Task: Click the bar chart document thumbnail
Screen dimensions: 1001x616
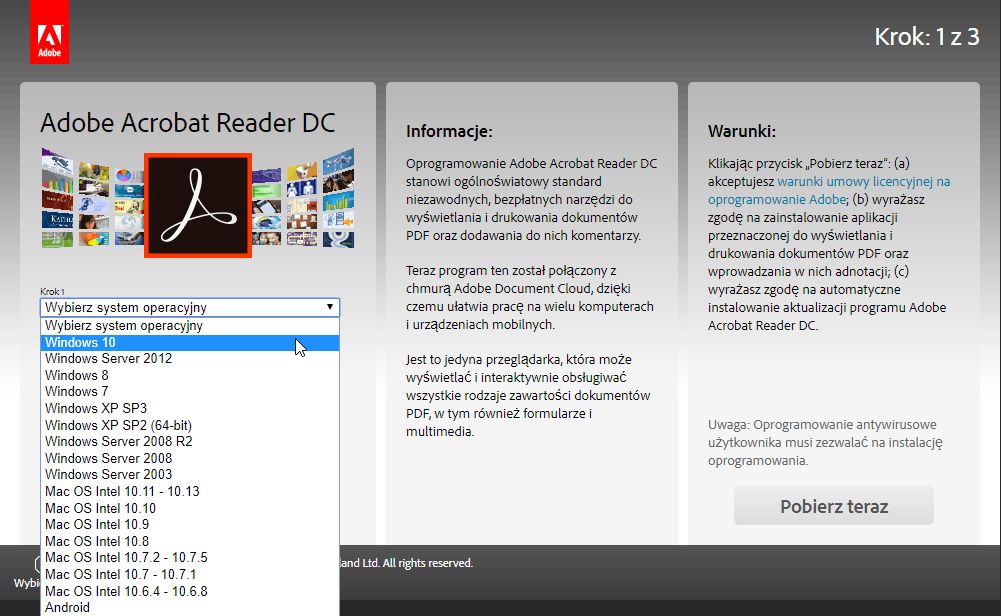Action: coord(57,182)
